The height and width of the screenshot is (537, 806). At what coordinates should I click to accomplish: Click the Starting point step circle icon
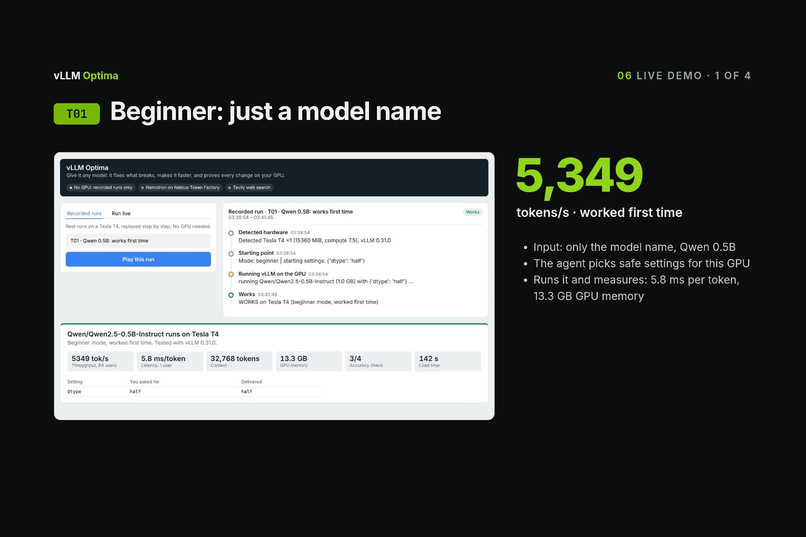(x=231, y=253)
